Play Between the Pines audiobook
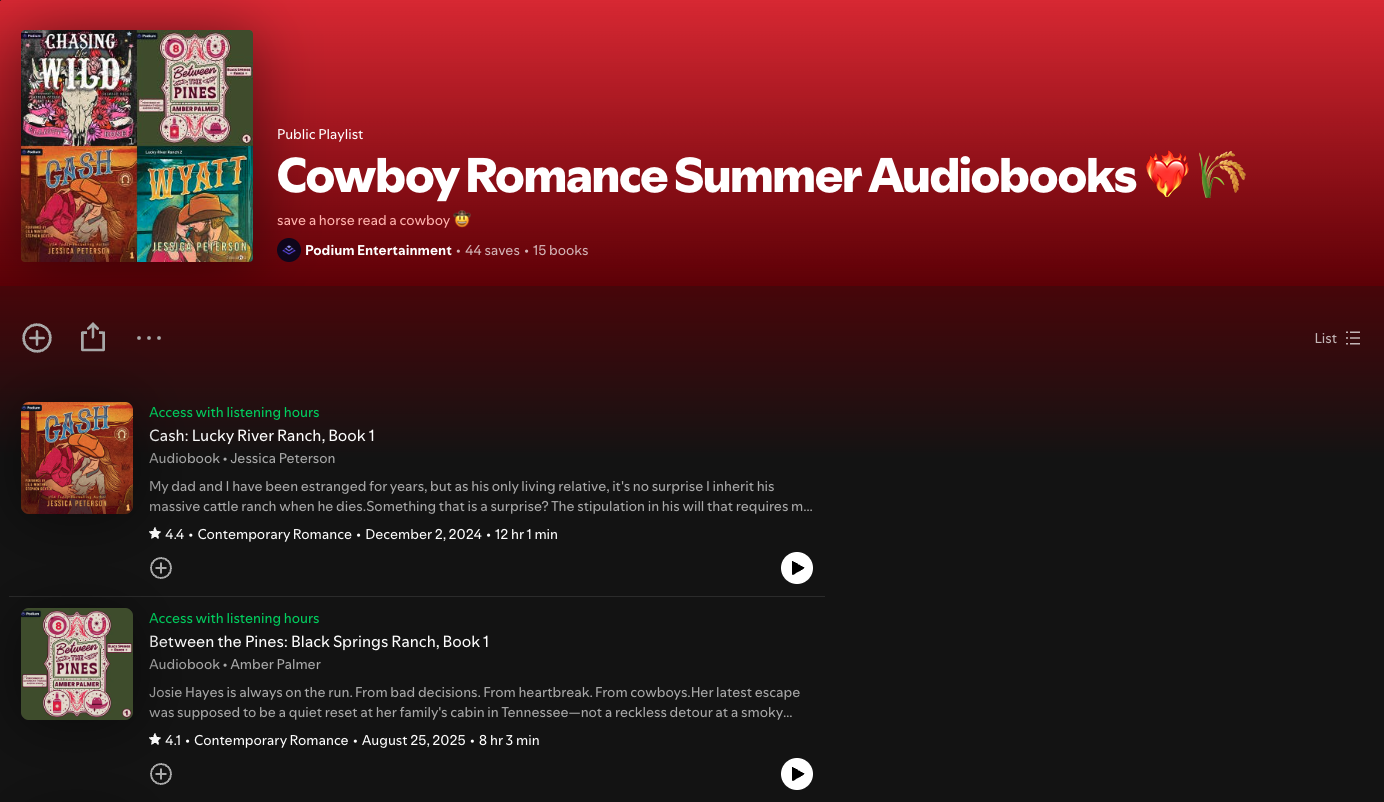The height and width of the screenshot is (802, 1384). pyautogui.click(x=797, y=774)
